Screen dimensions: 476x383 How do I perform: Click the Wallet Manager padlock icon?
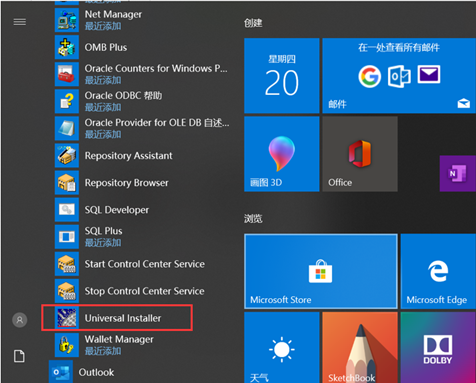pyautogui.click(x=67, y=345)
